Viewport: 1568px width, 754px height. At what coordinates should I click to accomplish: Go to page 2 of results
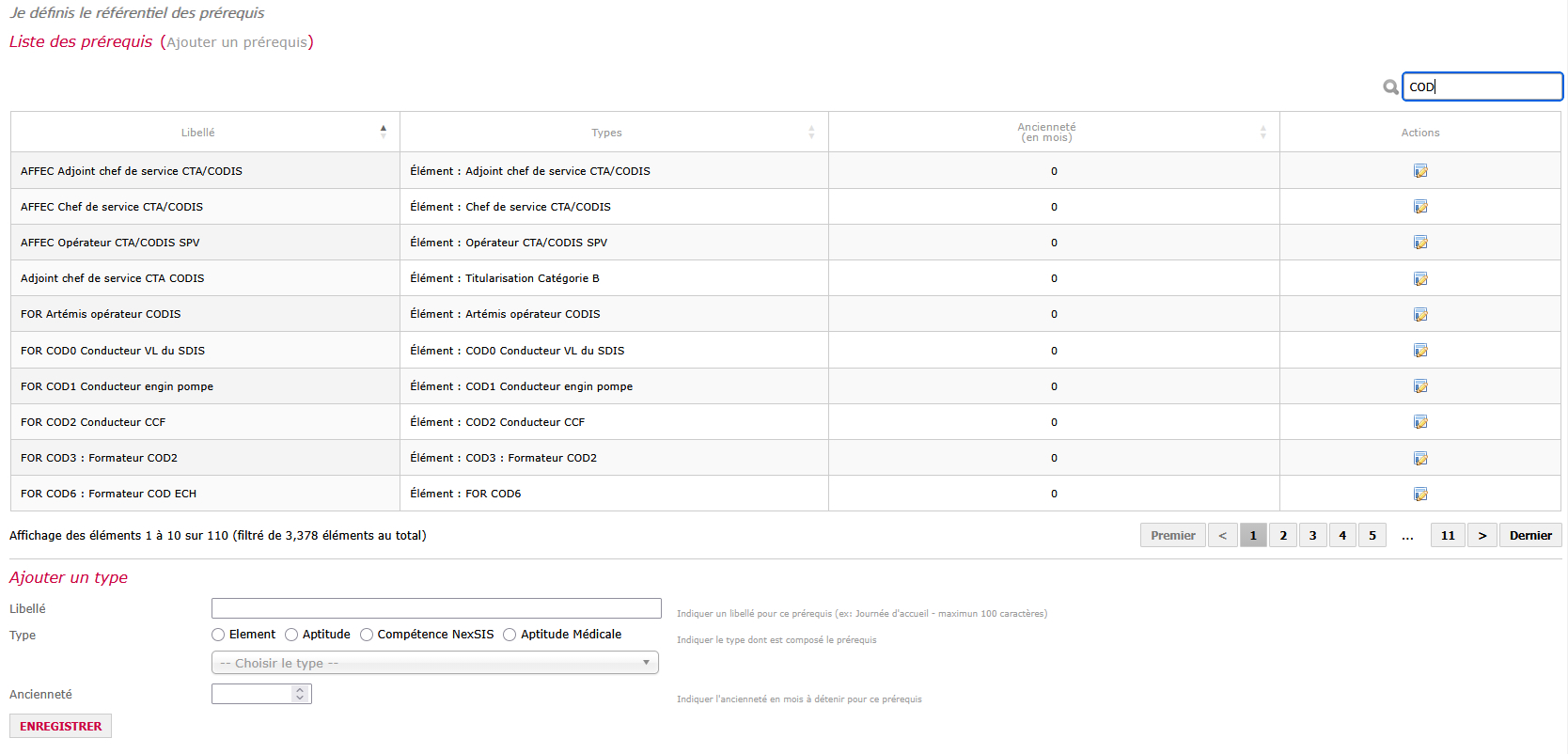tap(1283, 535)
